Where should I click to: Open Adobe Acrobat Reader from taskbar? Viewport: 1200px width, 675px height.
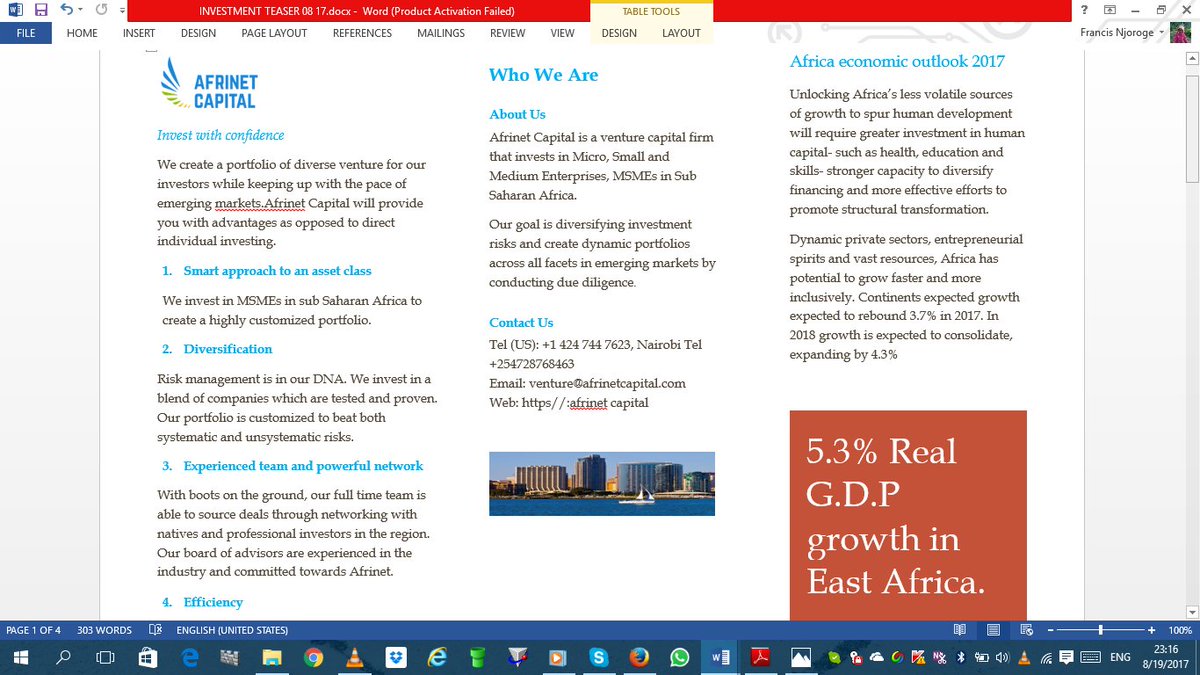tap(760, 657)
